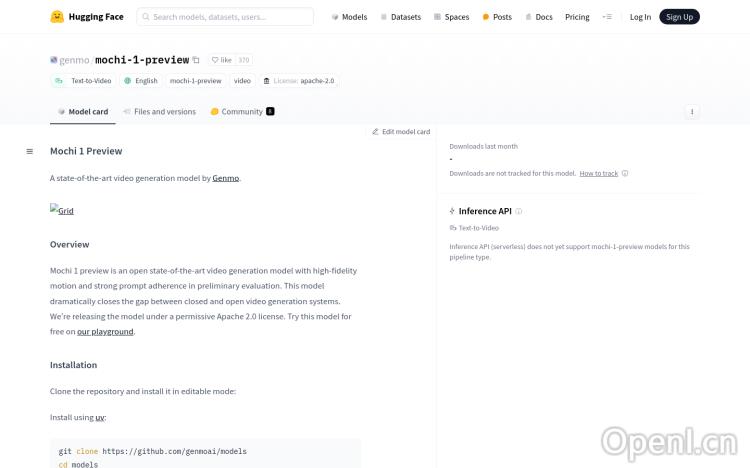
Task: Click the apache-2.0 license tag
Action: (299, 81)
